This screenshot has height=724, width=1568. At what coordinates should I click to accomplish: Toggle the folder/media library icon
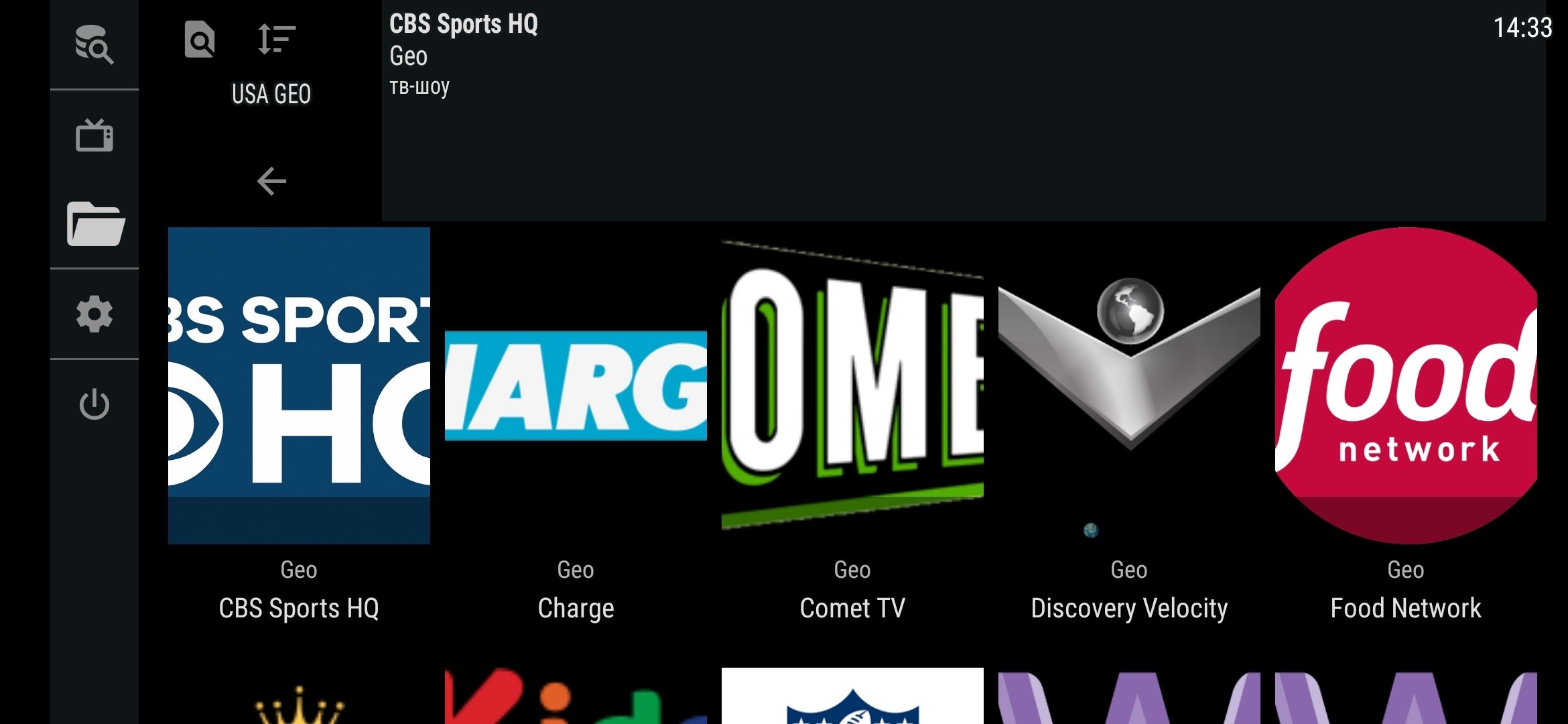click(95, 223)
